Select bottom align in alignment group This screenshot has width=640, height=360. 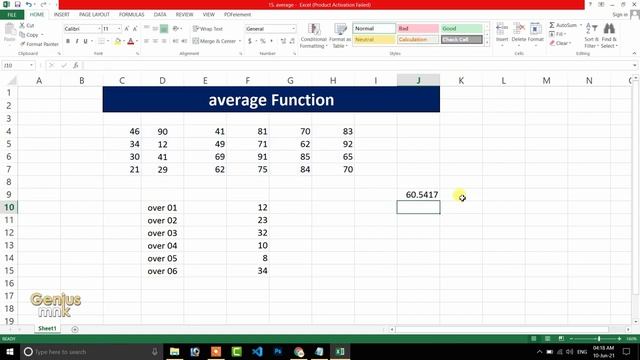pyautogui.click(x=164, y=29)
